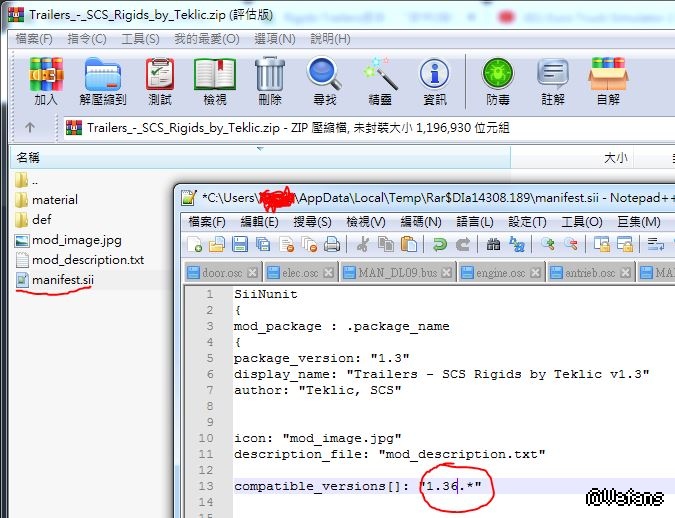Click Notepad++ Print toolbar icon
The height and width of the screenshot is (518, 675).
pos(332,245)
